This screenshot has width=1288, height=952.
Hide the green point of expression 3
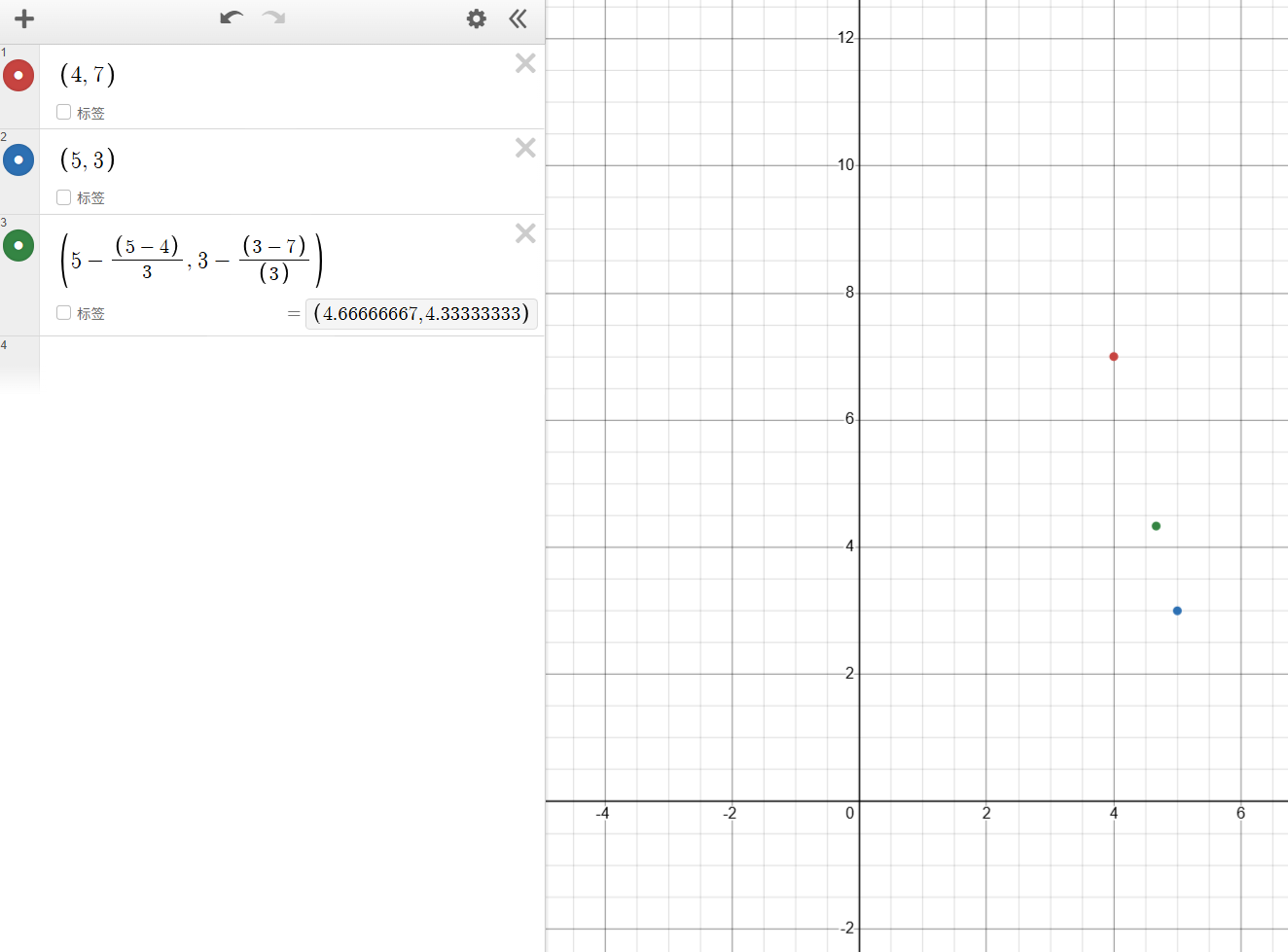click(x=18, y=245)
